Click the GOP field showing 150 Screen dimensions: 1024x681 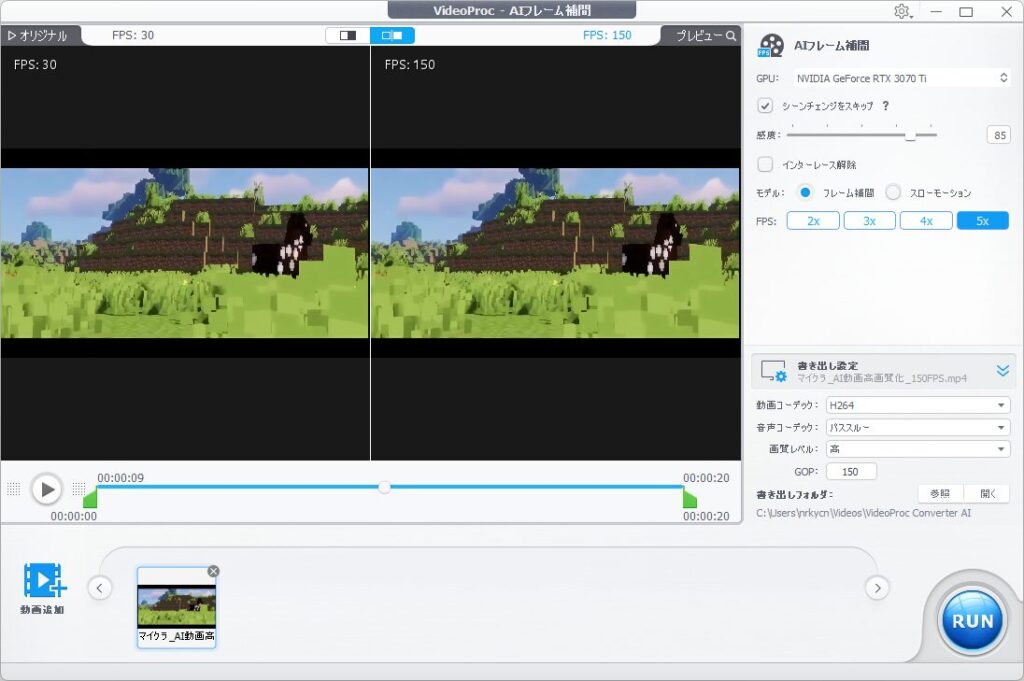pos(851,471)
